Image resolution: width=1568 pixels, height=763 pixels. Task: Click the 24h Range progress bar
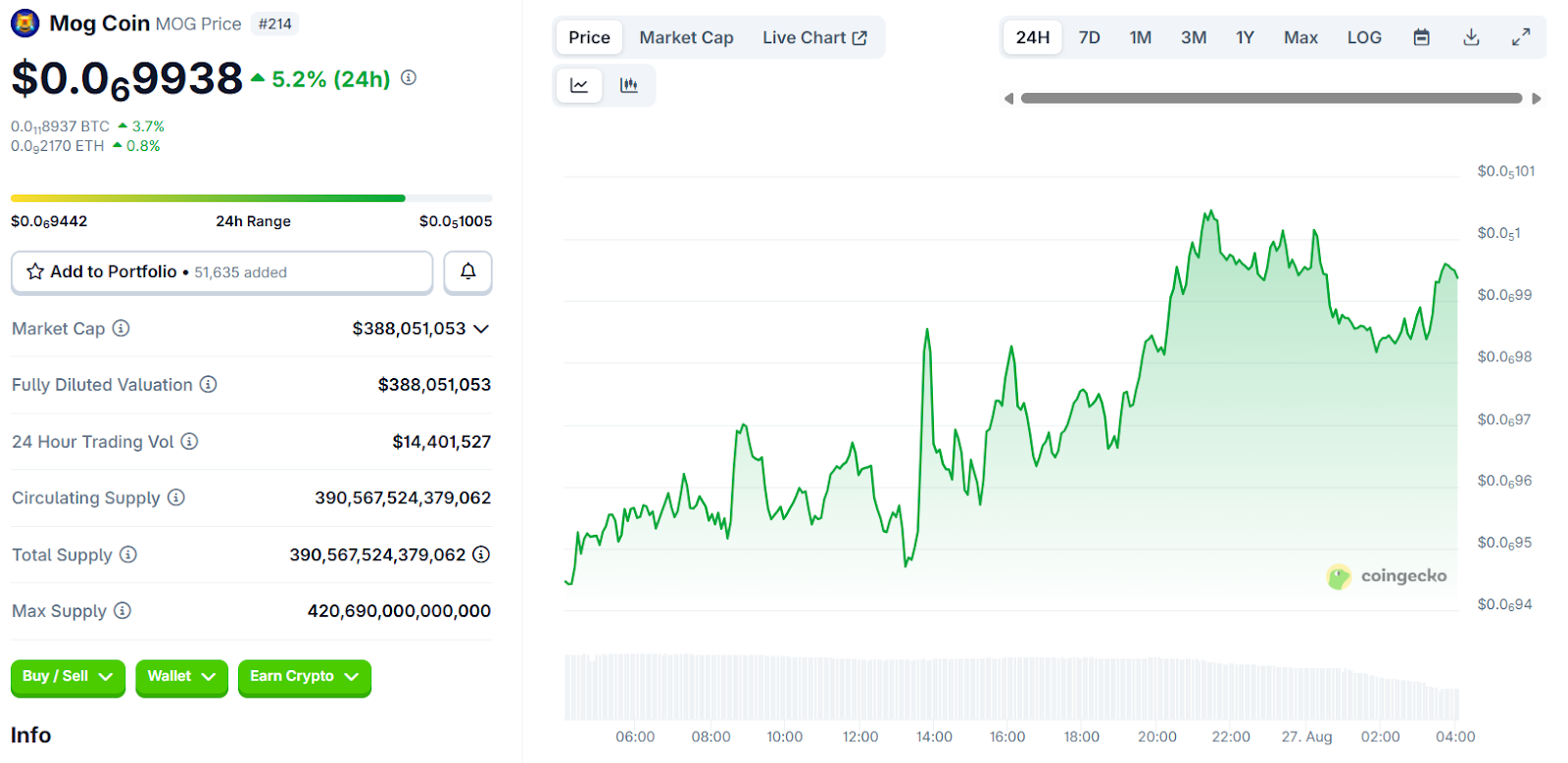[251, 198]
